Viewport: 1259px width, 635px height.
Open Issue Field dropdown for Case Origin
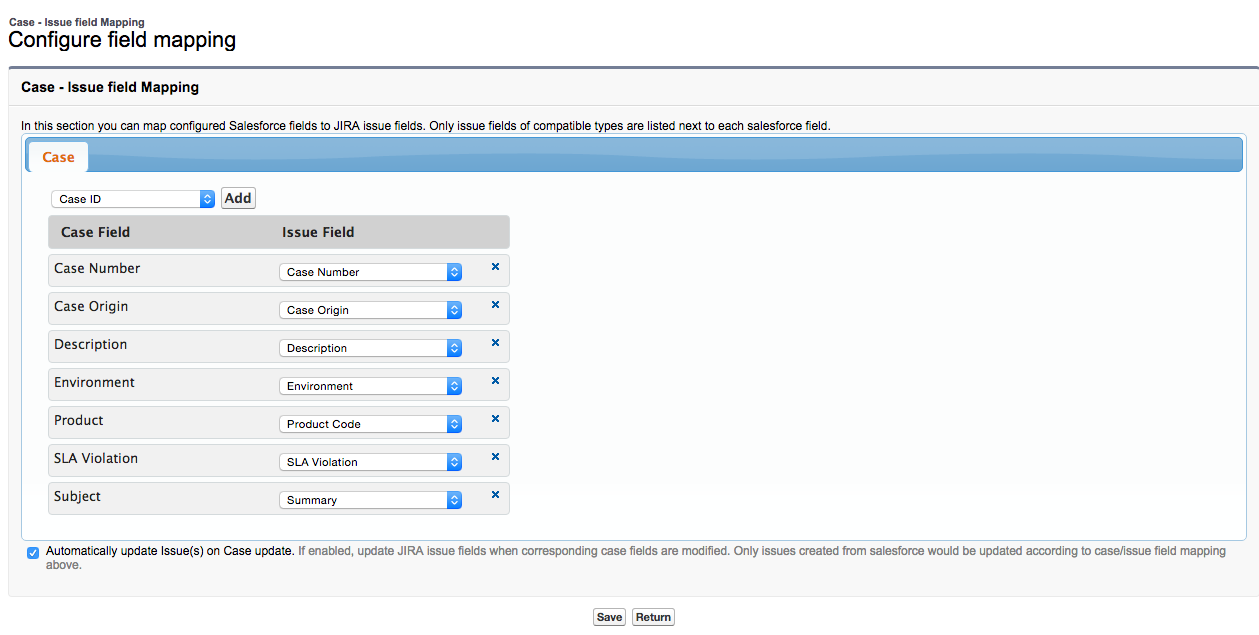370,310
